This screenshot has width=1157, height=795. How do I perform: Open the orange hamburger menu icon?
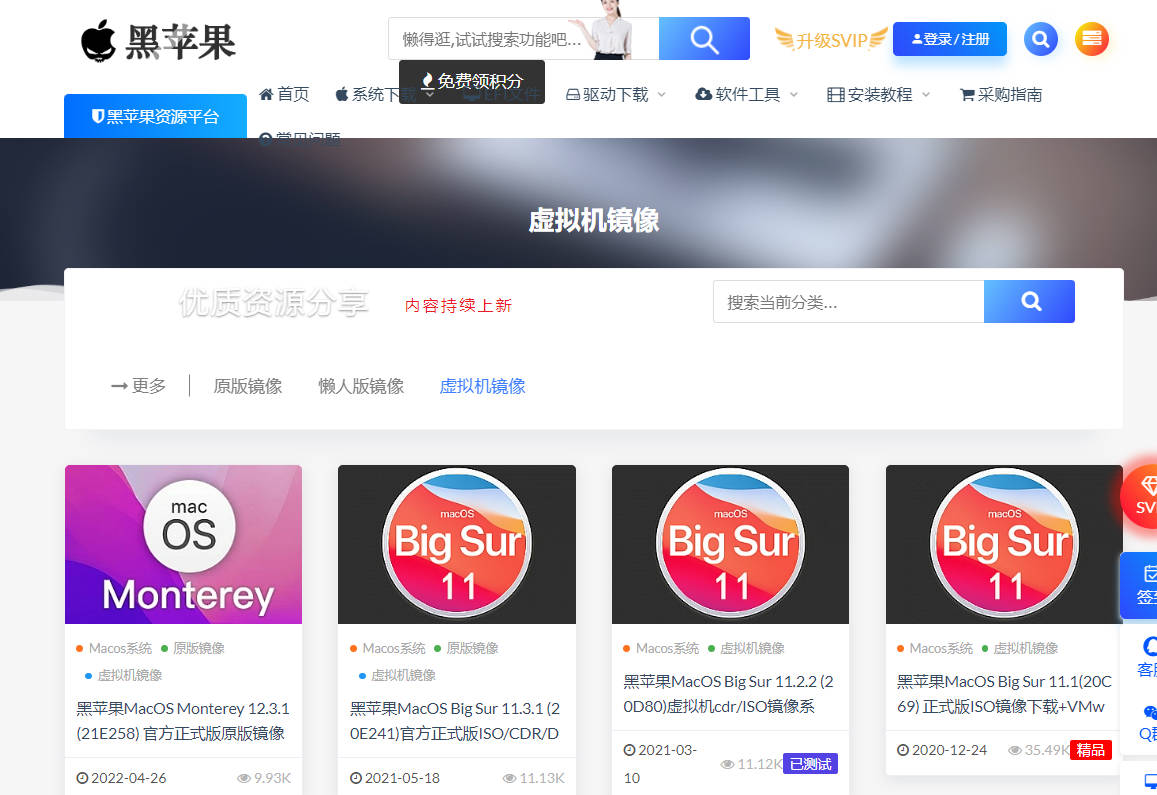coord(1092,39)
